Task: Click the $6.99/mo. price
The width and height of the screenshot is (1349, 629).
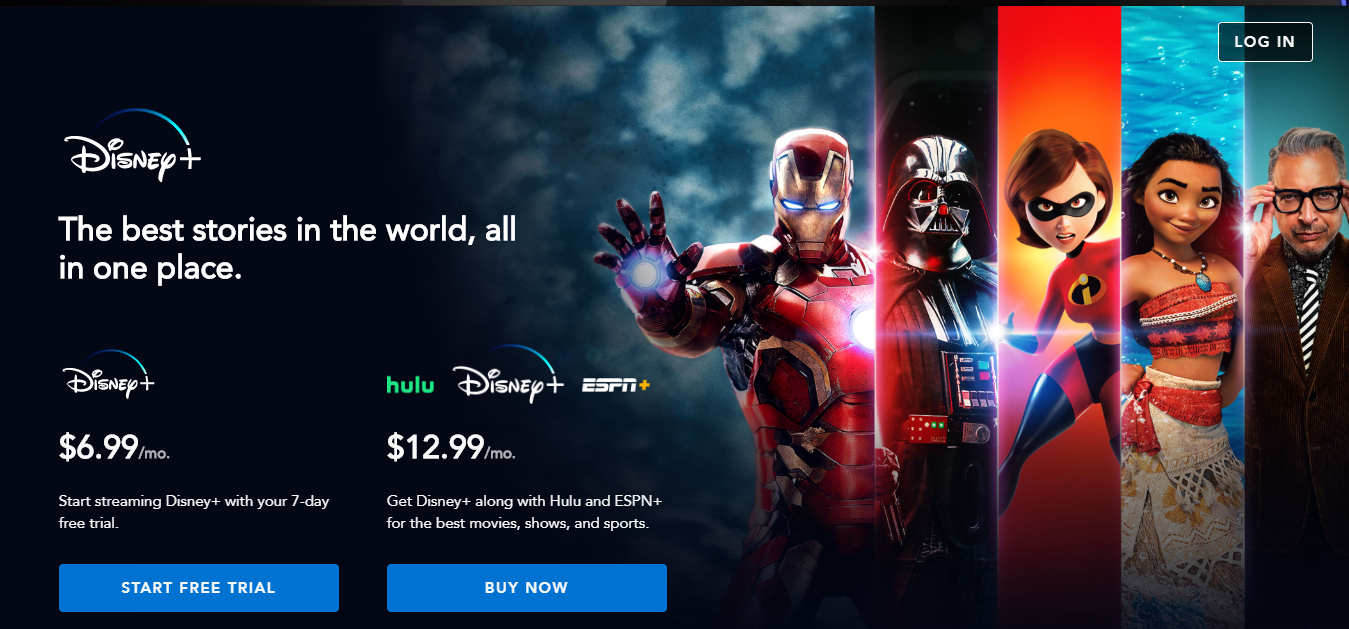Action: tap(114, 448)
